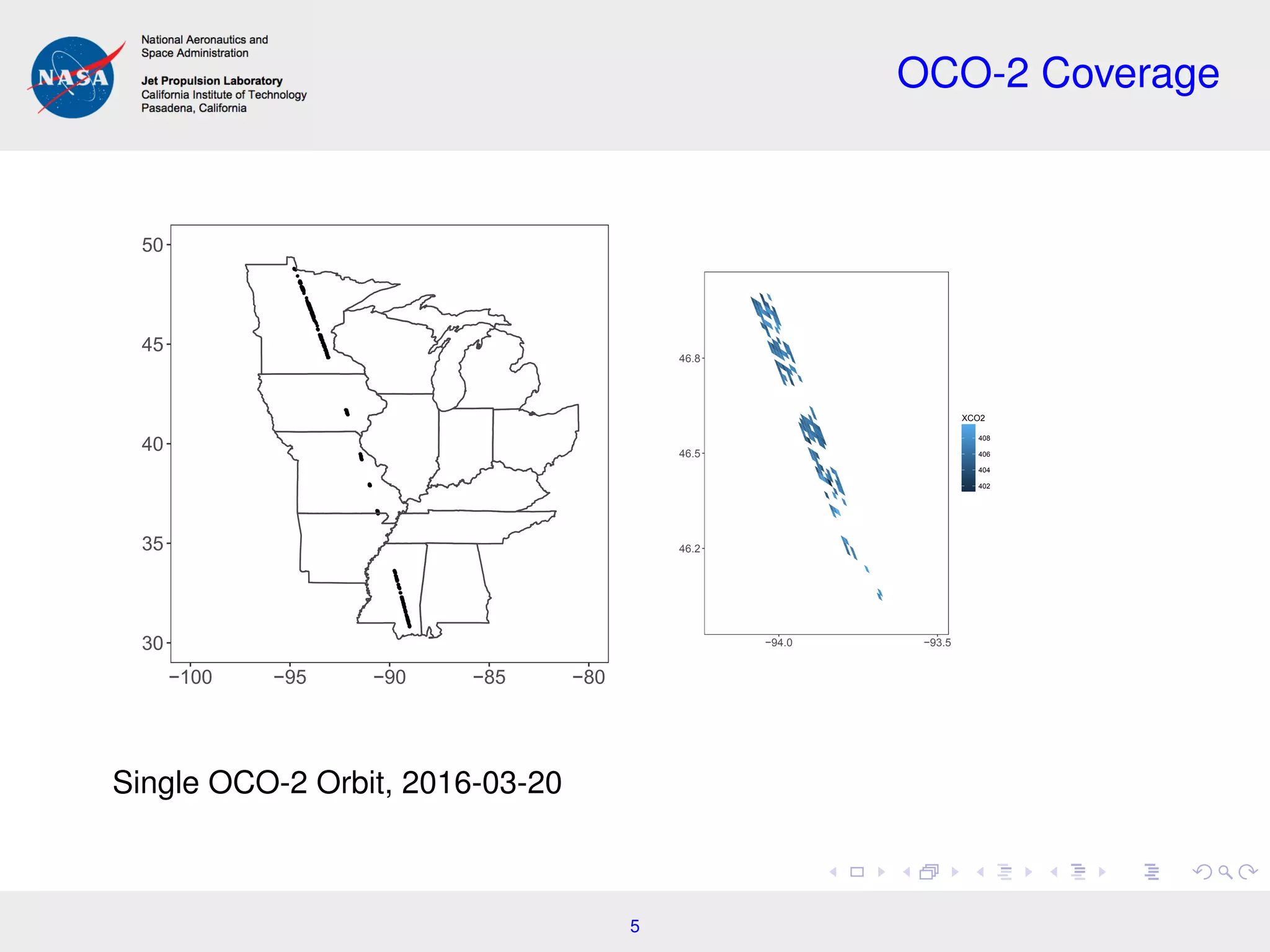Viewport: 1270px width, 952px height.
Task: Click the 46.5 latitude label on right plot
Action: pos(689,454)
